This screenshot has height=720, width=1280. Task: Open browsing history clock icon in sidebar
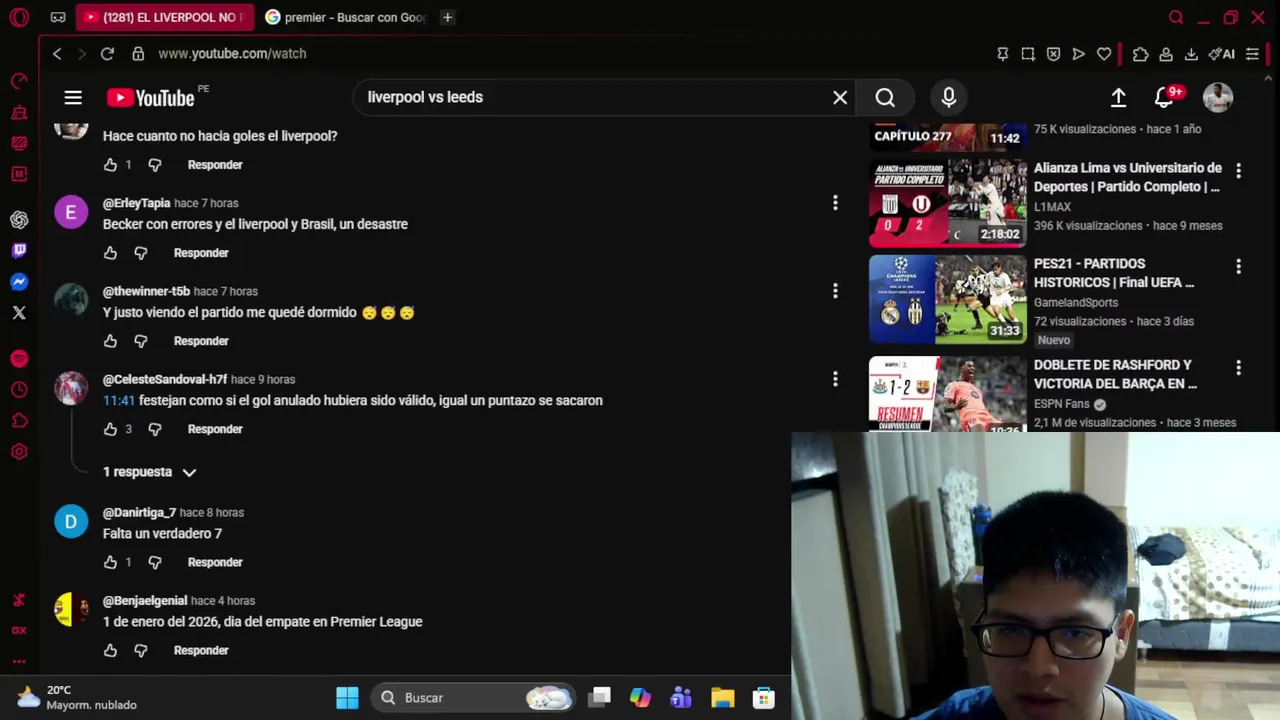[x=19, y=390]
